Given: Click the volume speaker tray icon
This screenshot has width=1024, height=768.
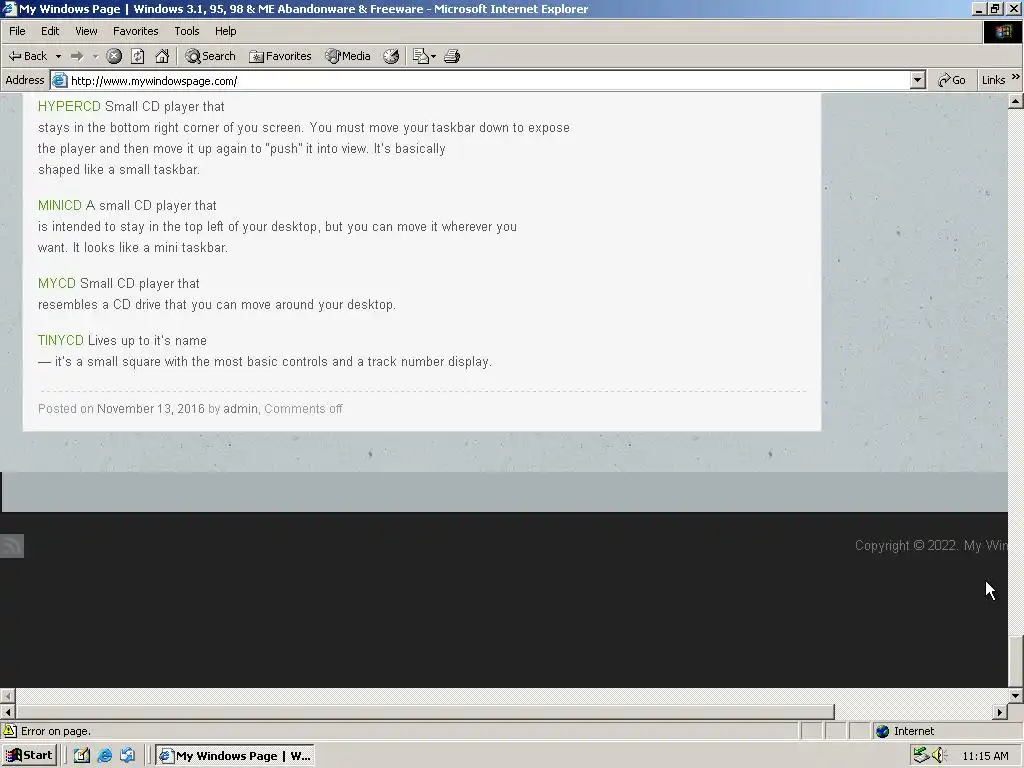Looking at the screenshot, I should (x=939, y=756).
